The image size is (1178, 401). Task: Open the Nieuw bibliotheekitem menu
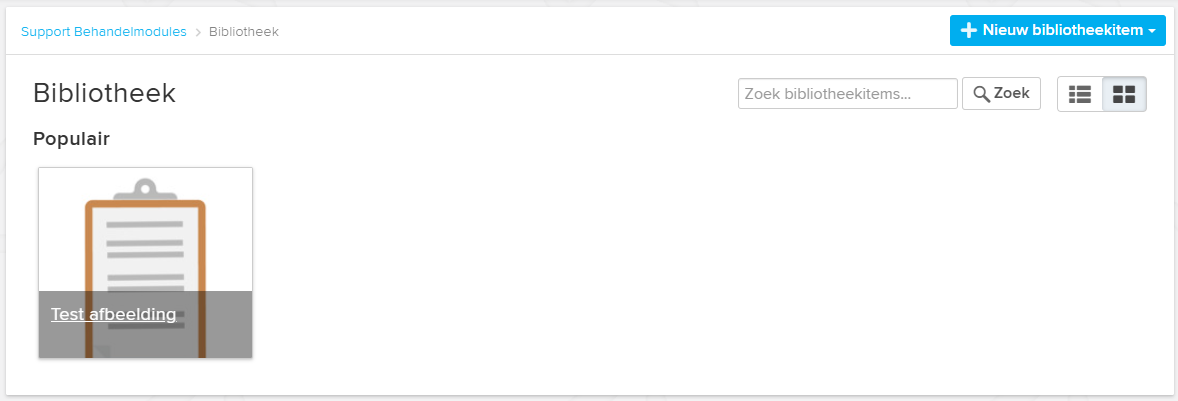click(x=1057, y=30)
